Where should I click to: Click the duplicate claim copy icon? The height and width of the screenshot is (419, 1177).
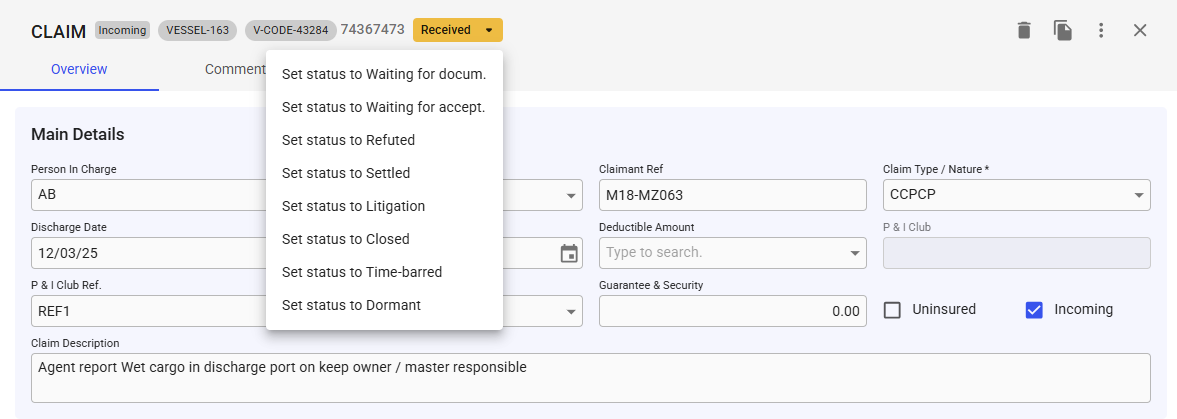(1062, 30)
